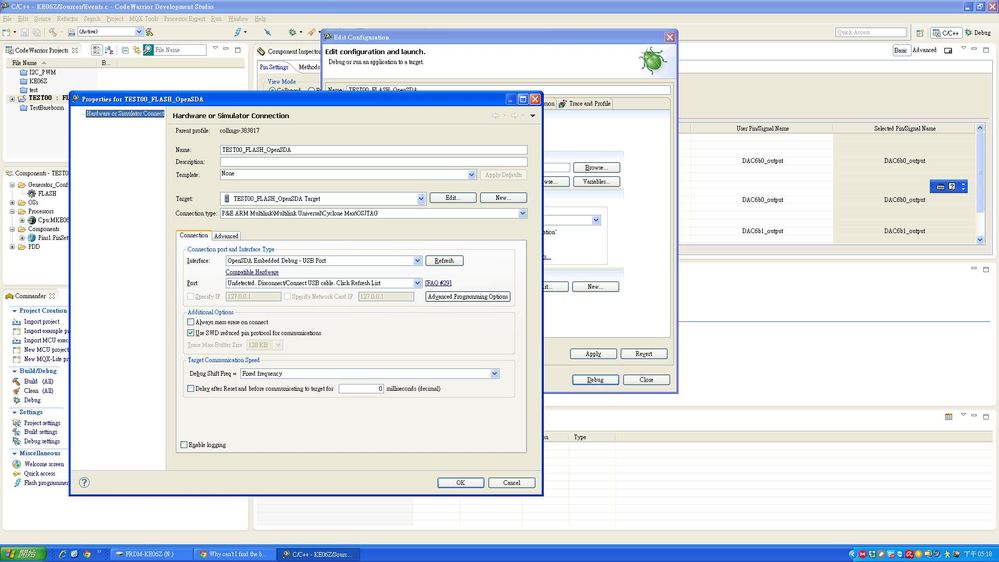
Task: Click the New toolbar icon in CodeWarrior
Action: pyautogui.click(x=8, y=32)
